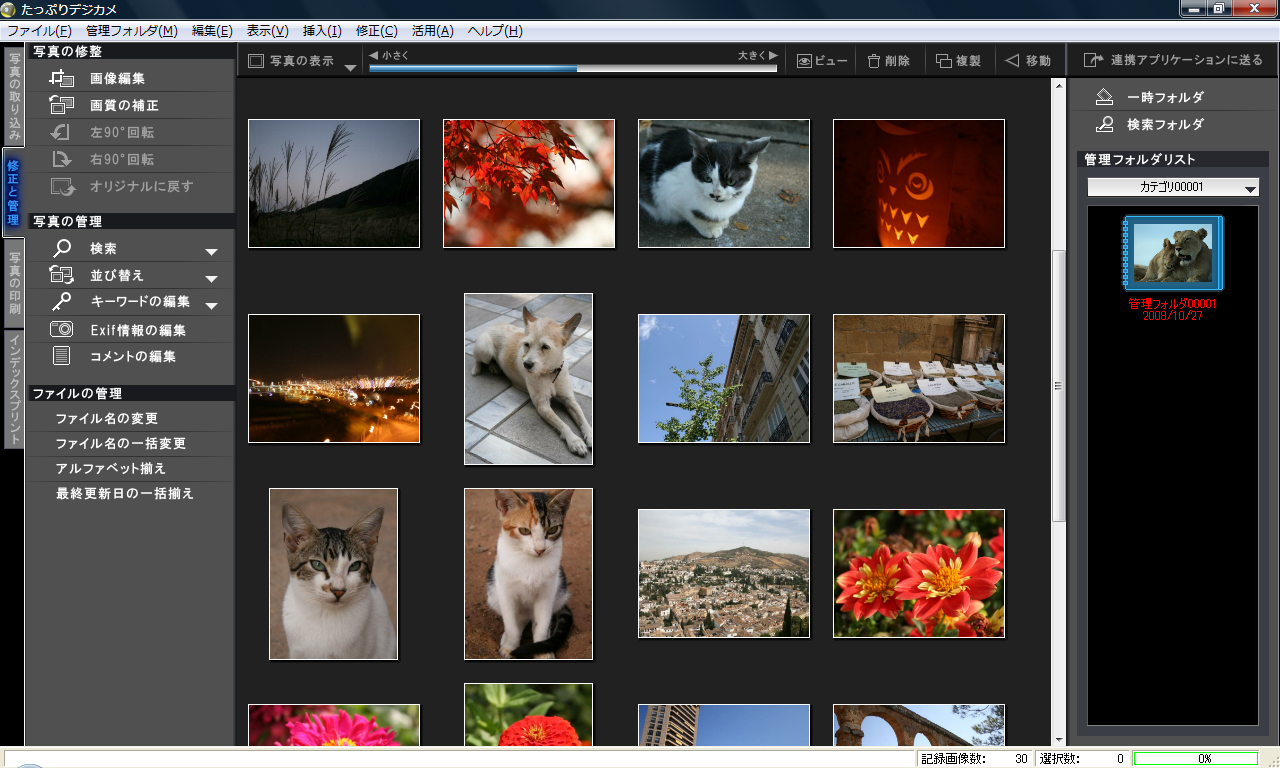Switch to the 写真の印刷 vertical tab

tap(14, 283)
